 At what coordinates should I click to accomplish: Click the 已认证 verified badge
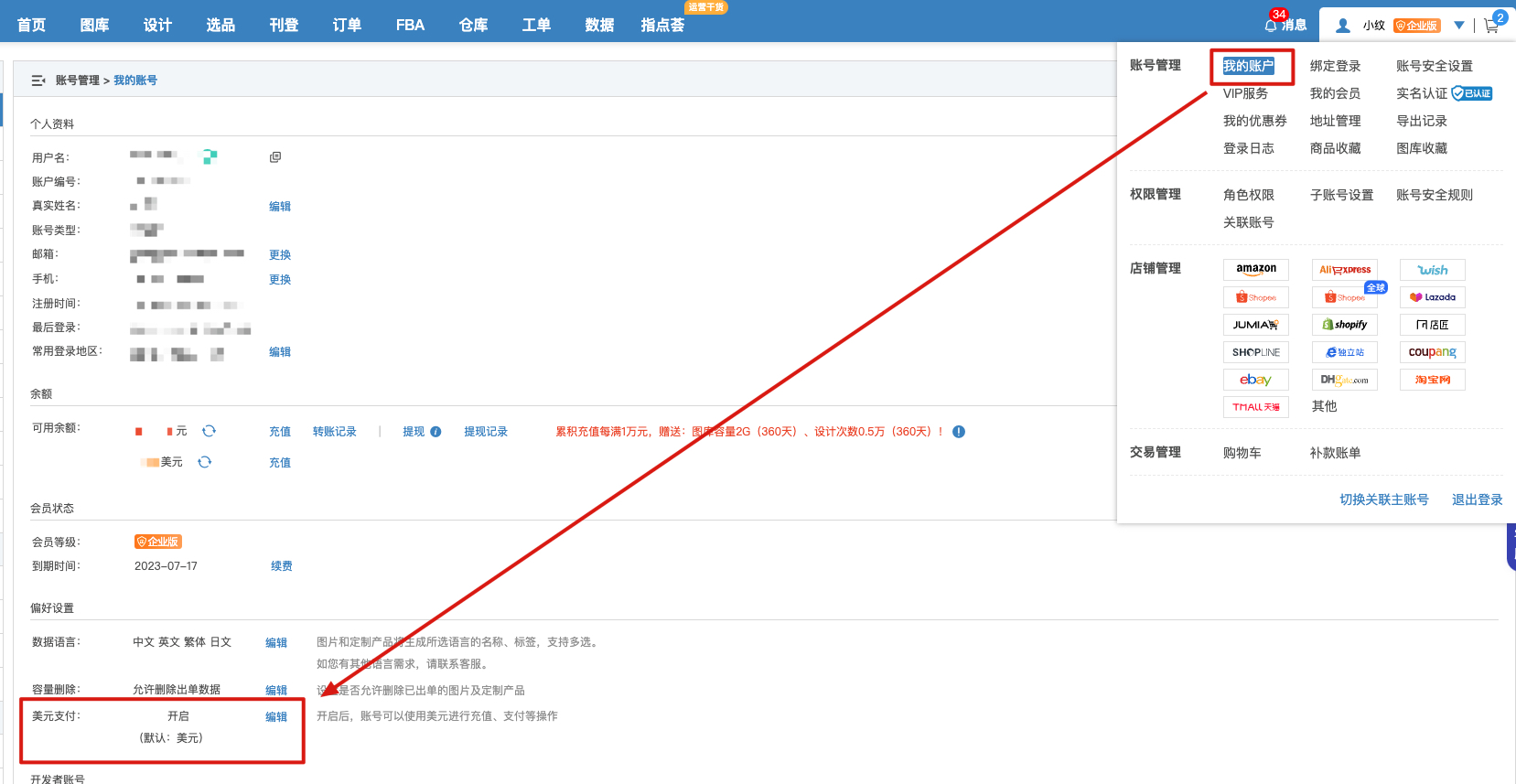1472,93
